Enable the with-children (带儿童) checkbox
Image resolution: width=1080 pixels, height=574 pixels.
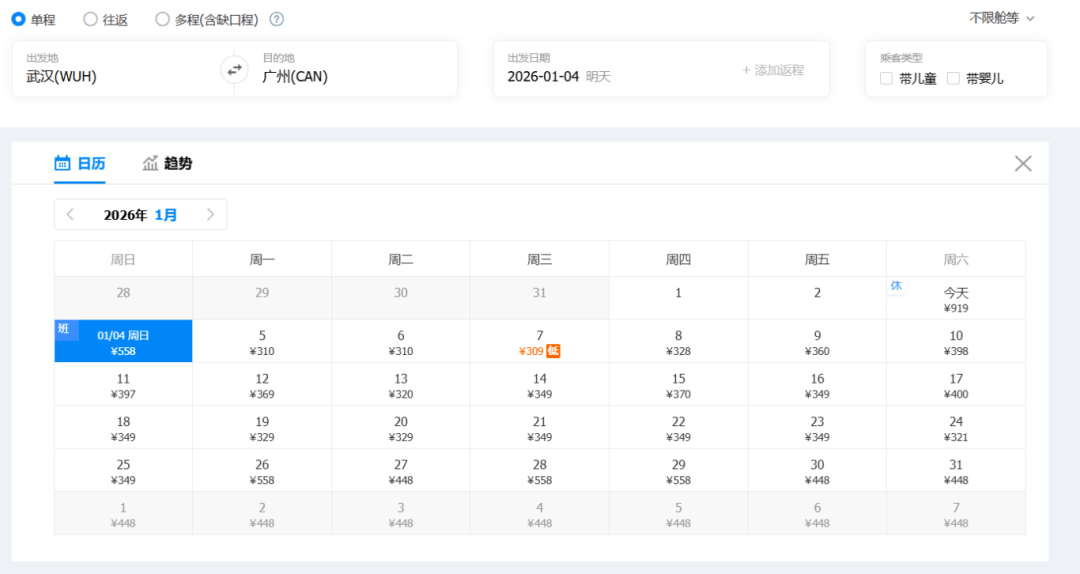(x=886, y=78)
